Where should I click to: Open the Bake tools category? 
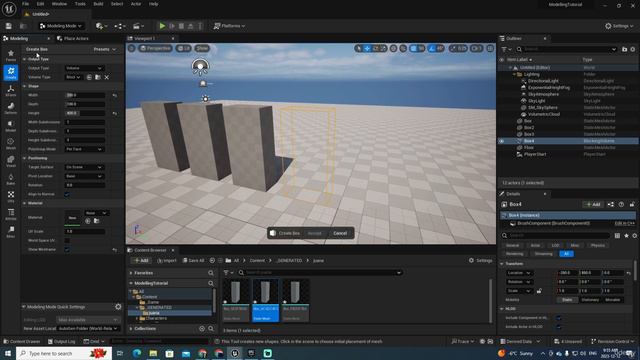click(x=11, y=179)
